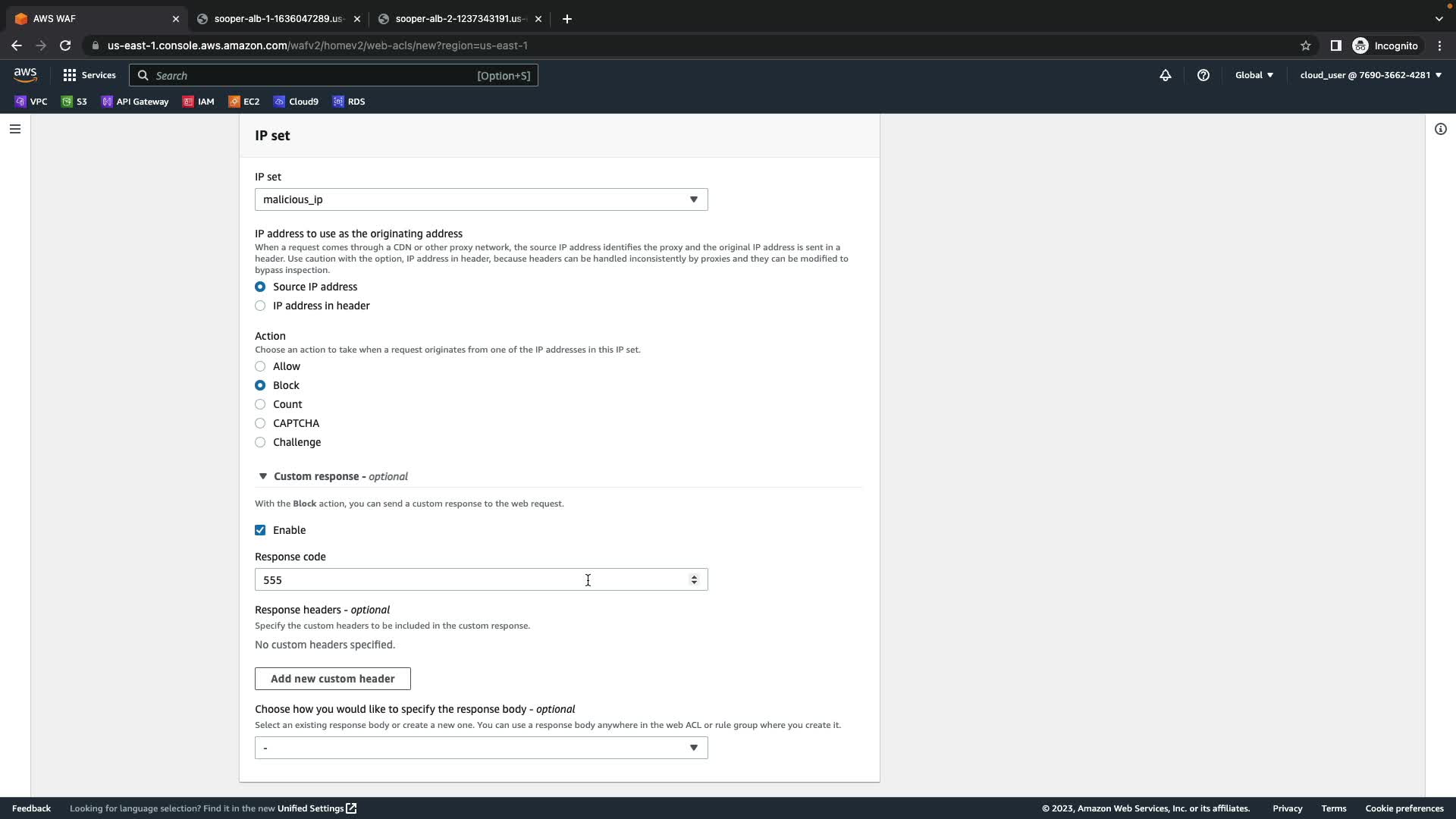Collapse the Custom response section
The image size is (1456, 819).
pyautogui.click(x=263, y=476)
